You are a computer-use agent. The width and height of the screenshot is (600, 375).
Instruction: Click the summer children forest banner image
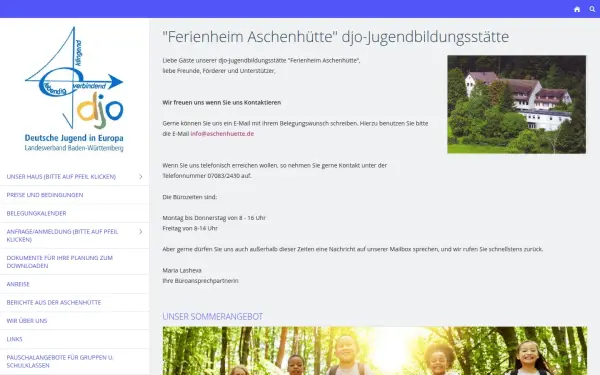[375, 351]
